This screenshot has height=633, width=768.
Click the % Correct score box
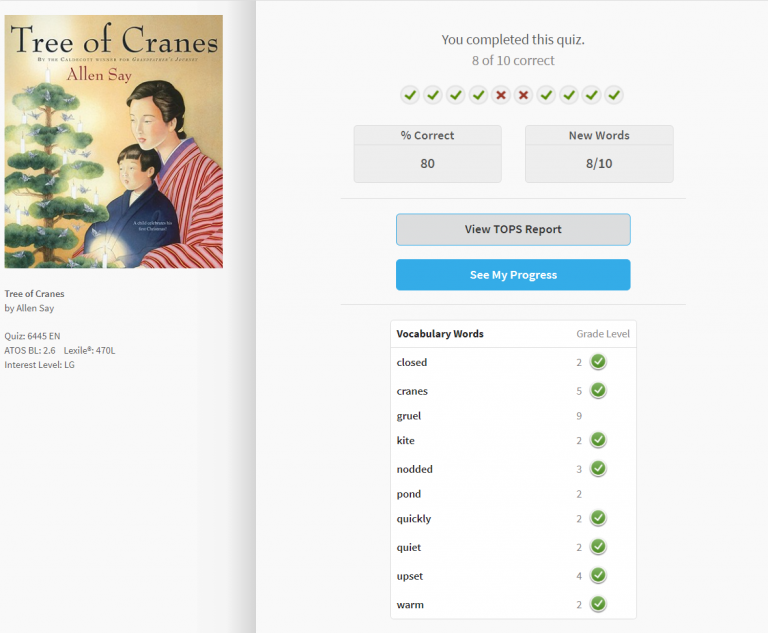pos(427,154)
